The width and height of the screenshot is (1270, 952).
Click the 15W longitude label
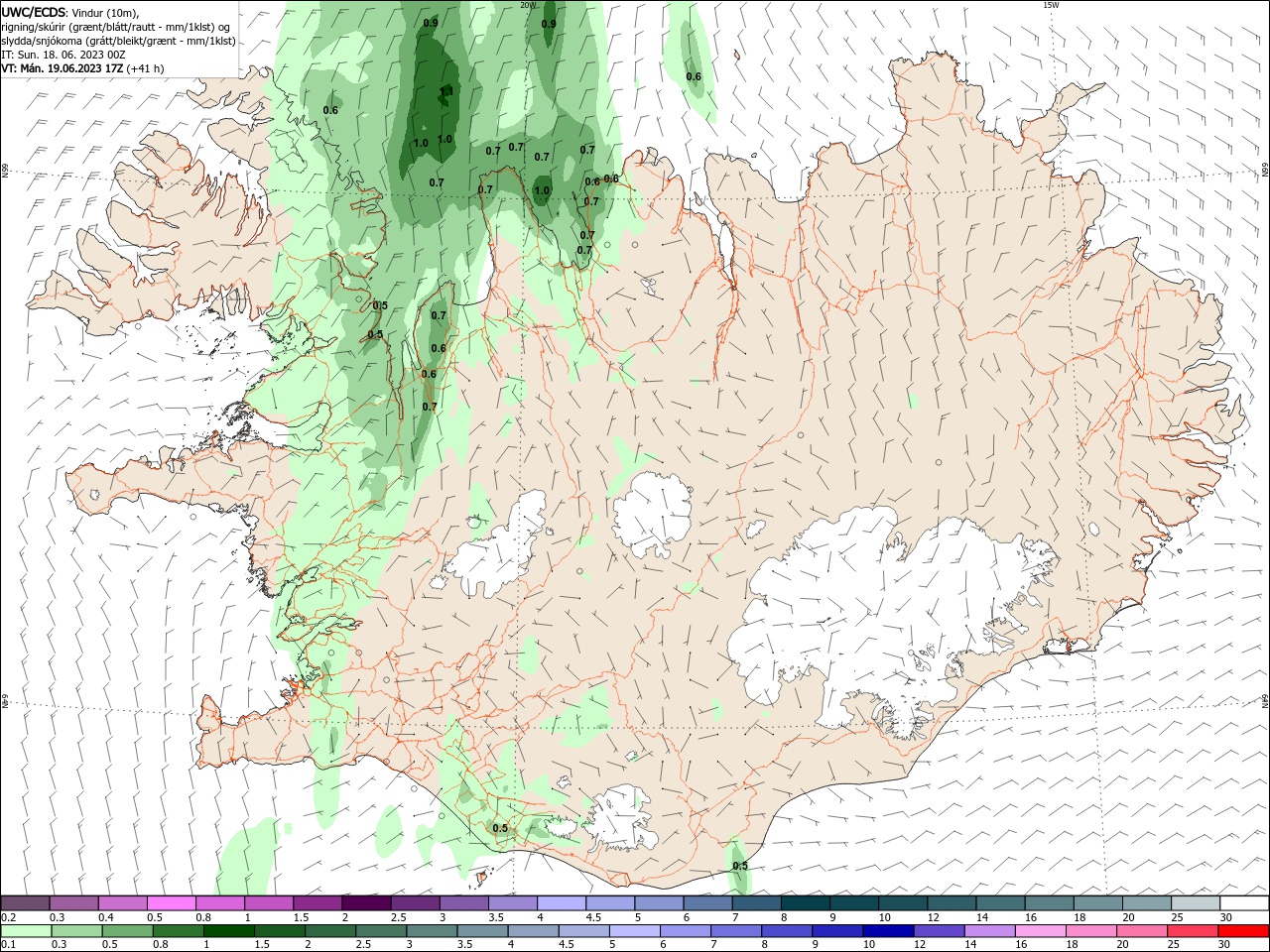[1052, 5]
